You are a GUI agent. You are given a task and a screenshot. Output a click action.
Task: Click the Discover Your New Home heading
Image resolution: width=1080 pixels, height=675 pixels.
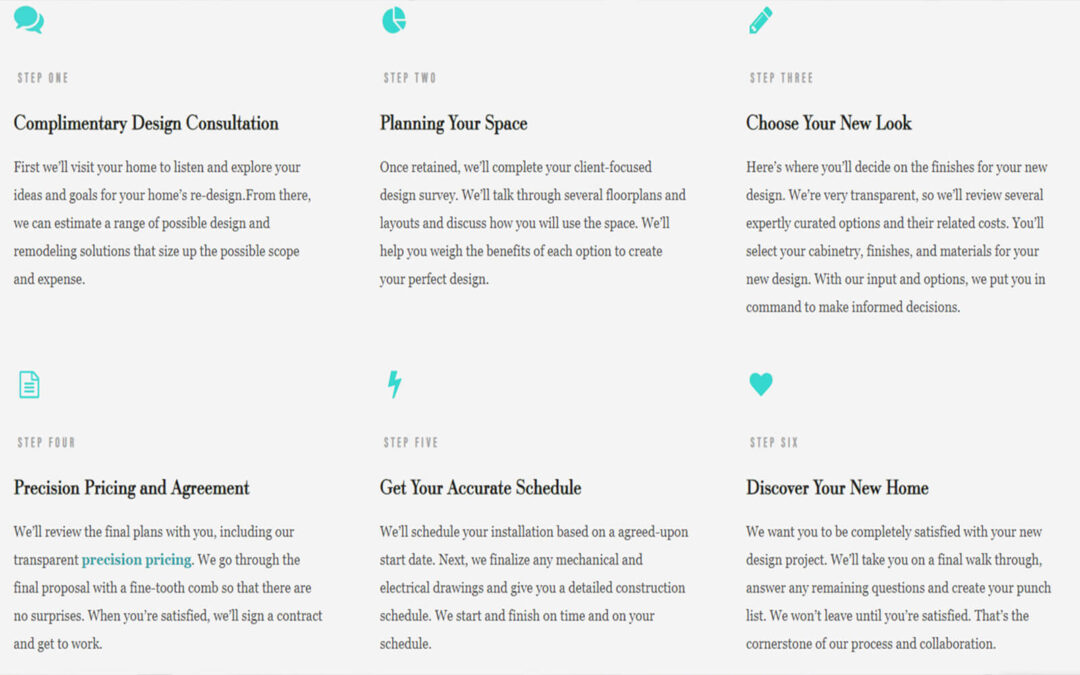pos(837,488)
